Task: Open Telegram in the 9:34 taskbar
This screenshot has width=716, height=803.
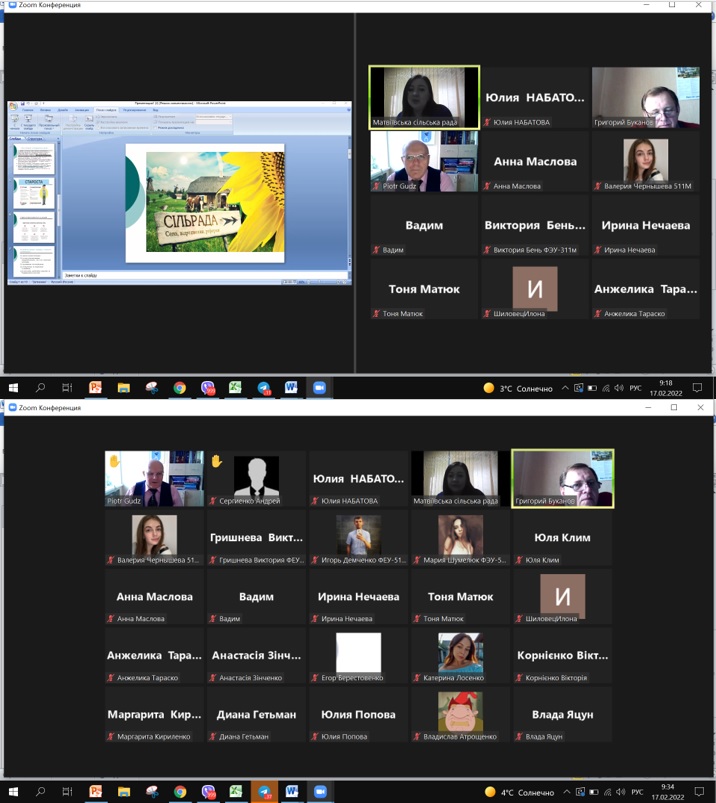Action: (x=264, y=792)
